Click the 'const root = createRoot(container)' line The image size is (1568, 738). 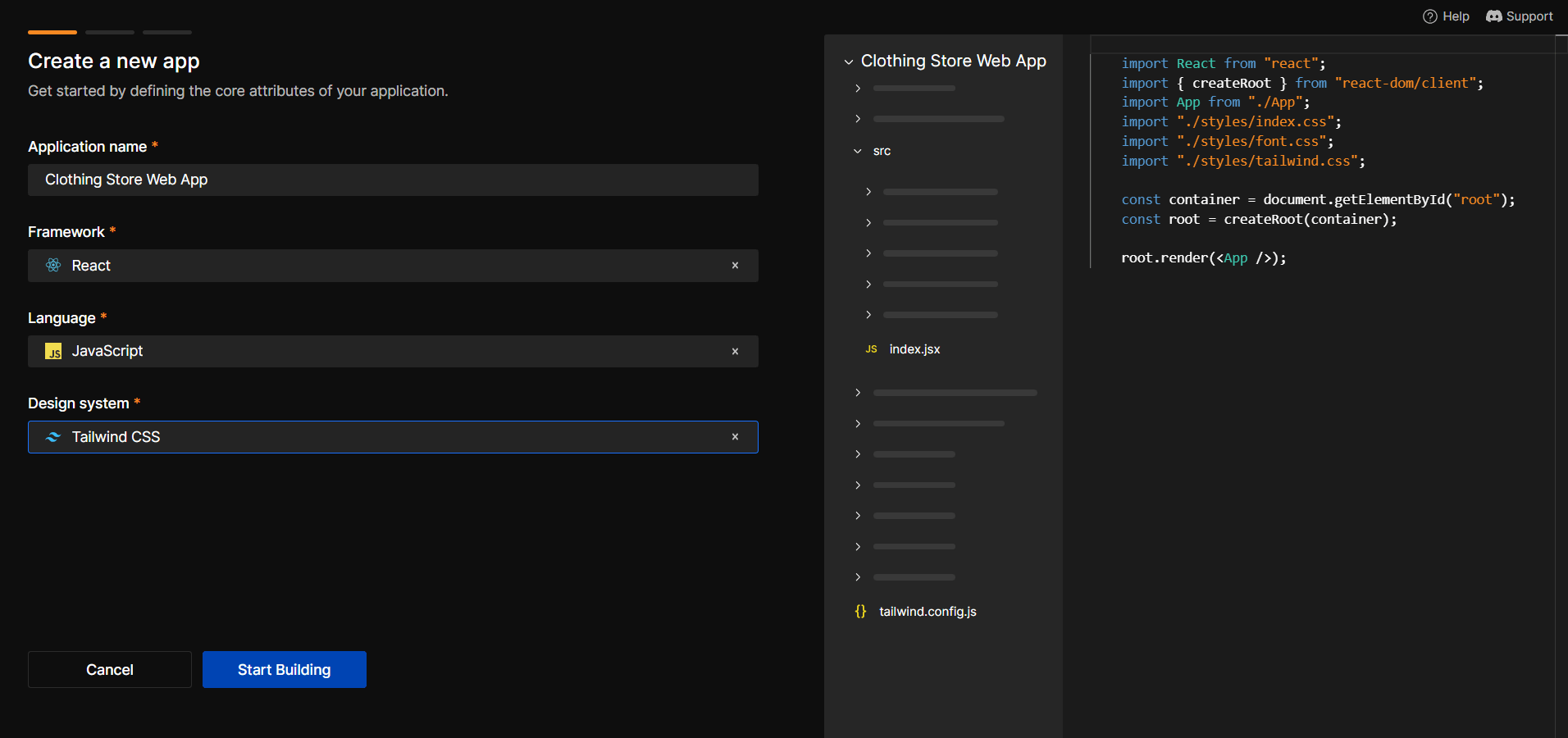click(1259, 220)
